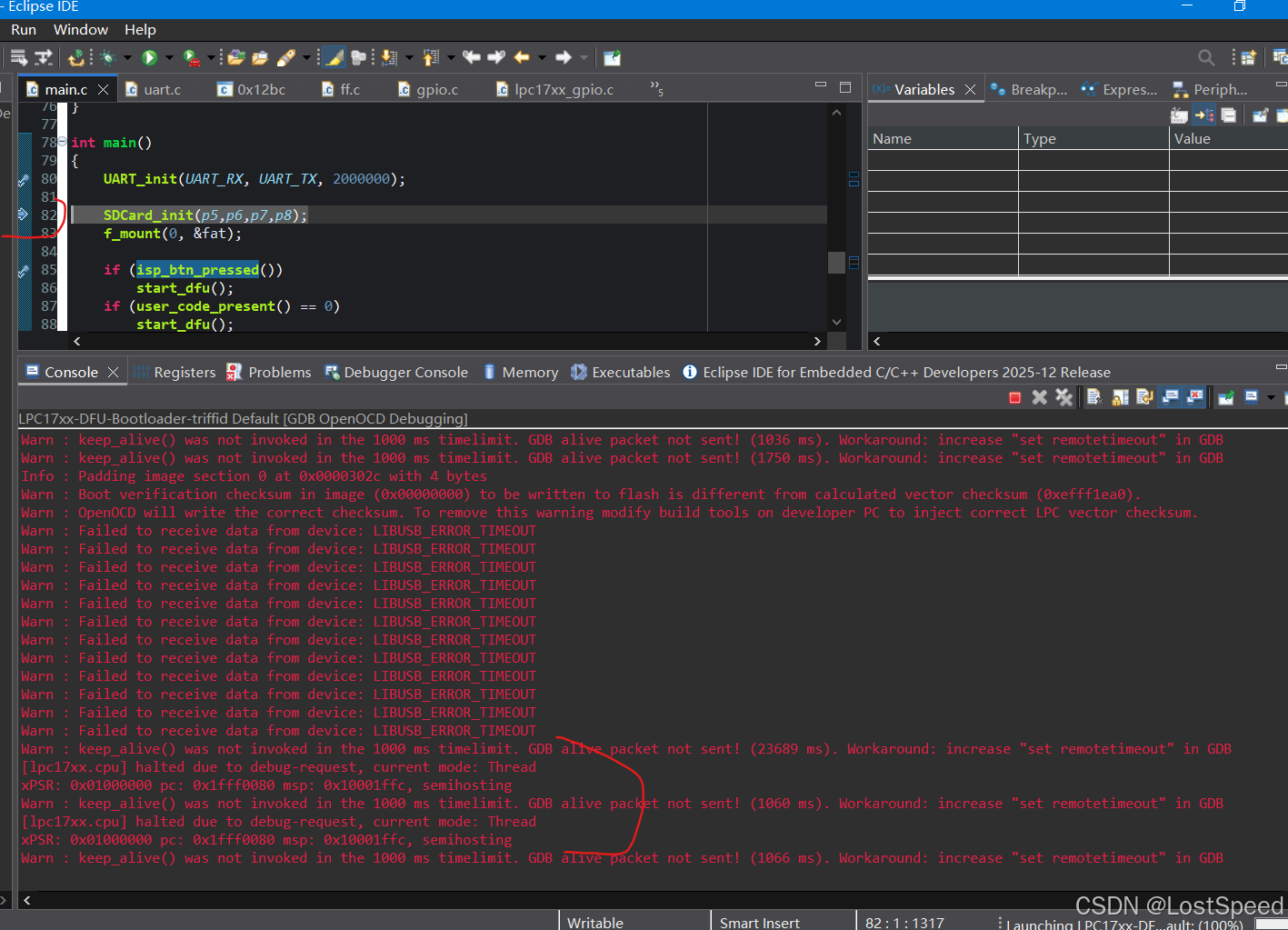Click Display Selected Console monitor icon
This screenshot has height=930, width=1288.
click(x=1252, y=397)
